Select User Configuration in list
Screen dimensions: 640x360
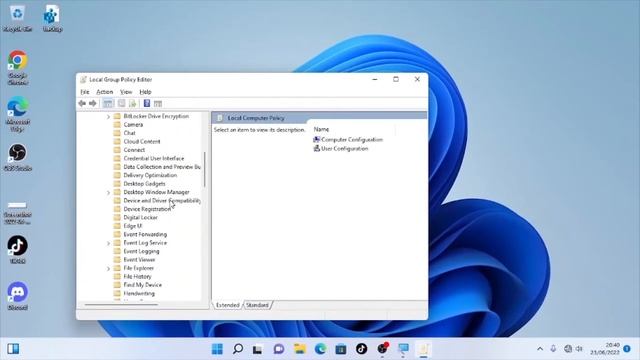[x=341, y=149]
